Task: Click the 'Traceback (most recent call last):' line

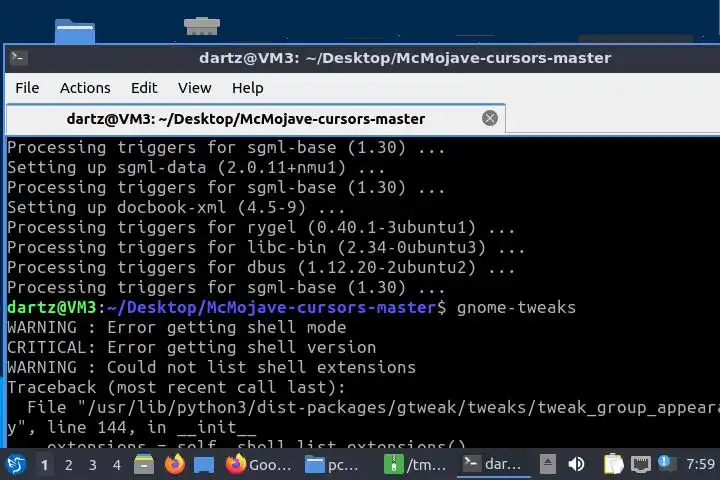Action: [x=176, y=388]
